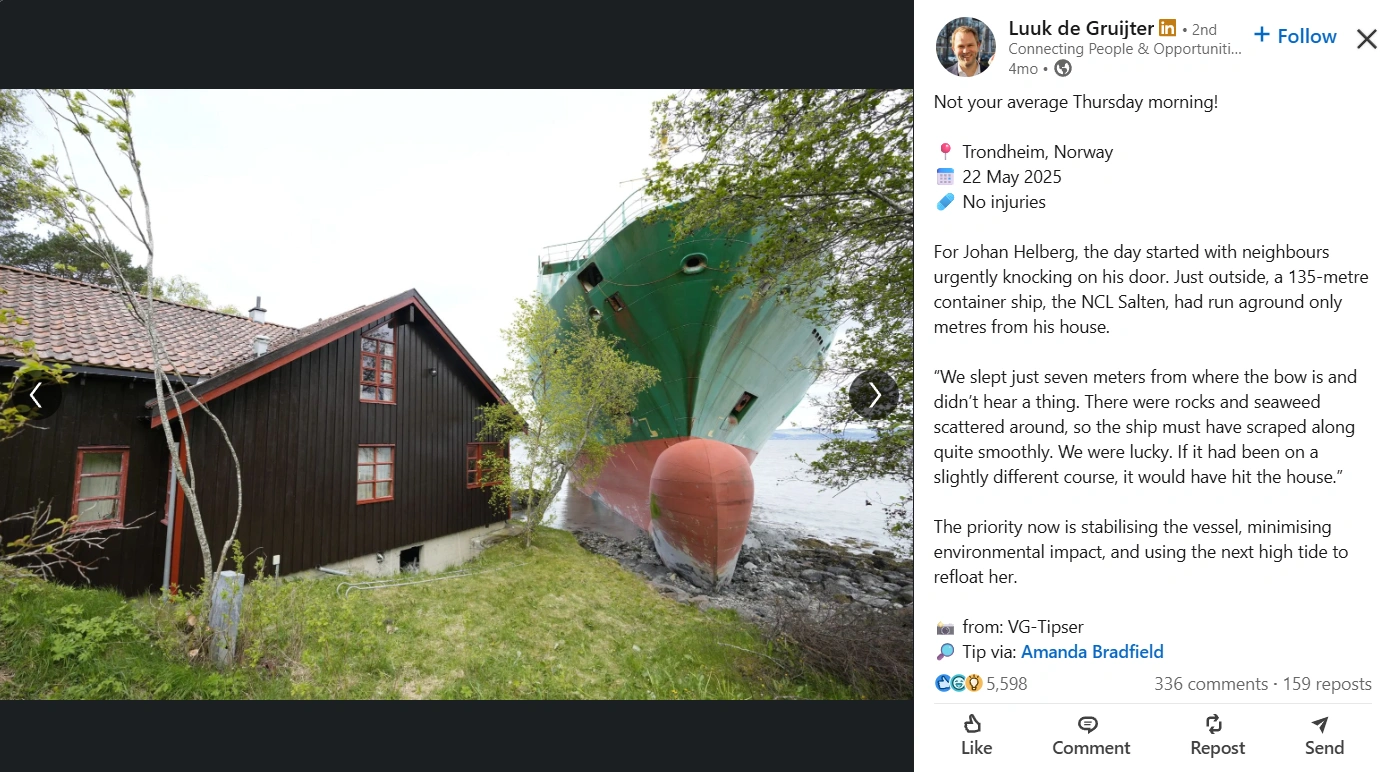
Task: Follow Luuk de Gruijter
Action: (1295, 36)
